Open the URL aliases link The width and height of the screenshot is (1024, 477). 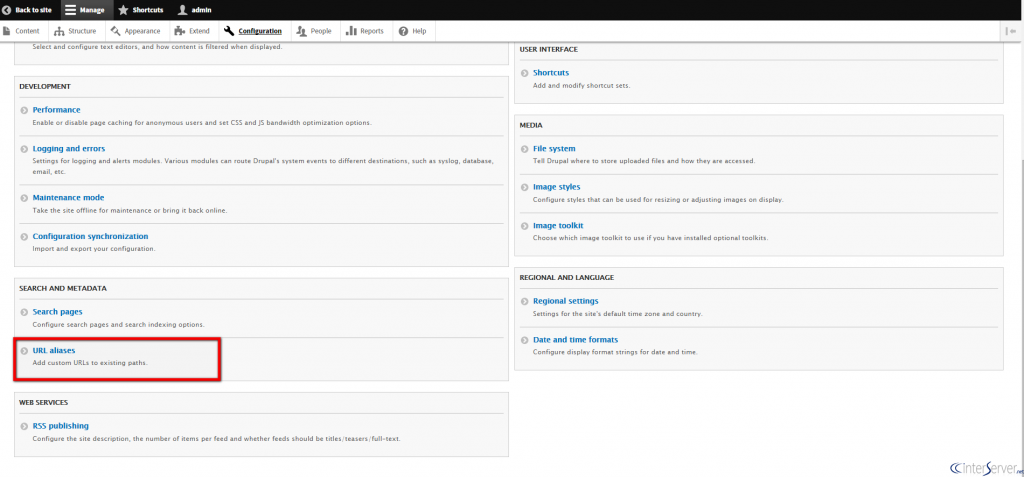click(x=54, y=350)
